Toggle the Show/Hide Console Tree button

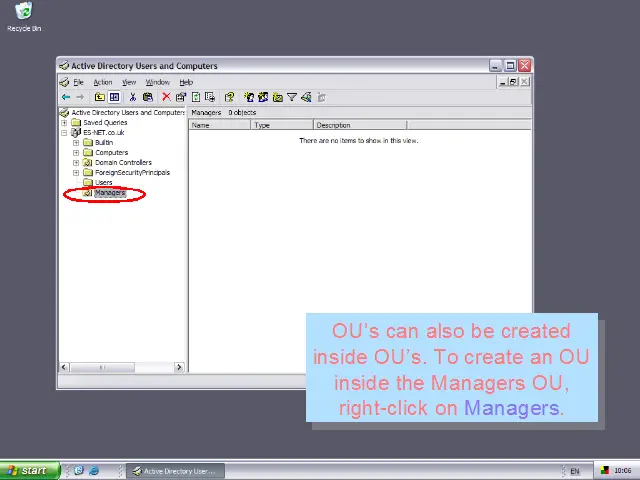[x=114, y=97]
